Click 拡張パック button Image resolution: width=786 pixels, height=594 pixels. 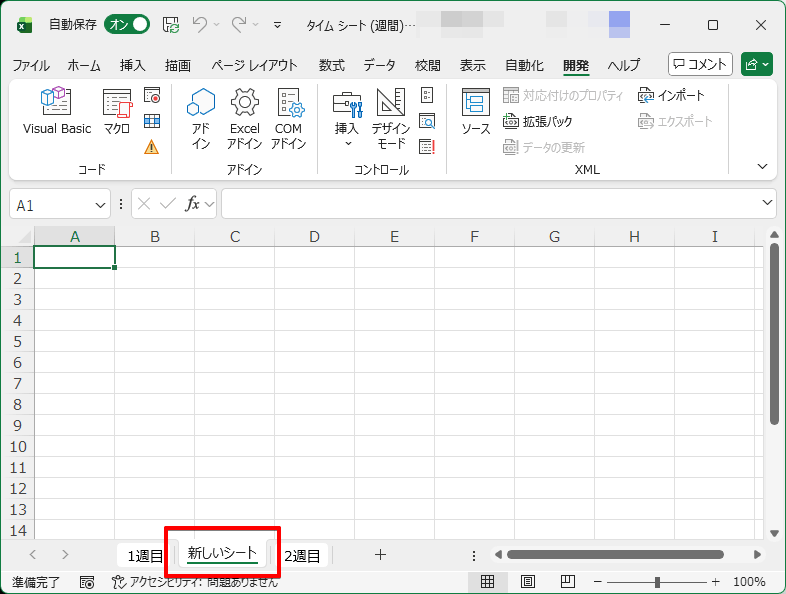click(537, 121)
